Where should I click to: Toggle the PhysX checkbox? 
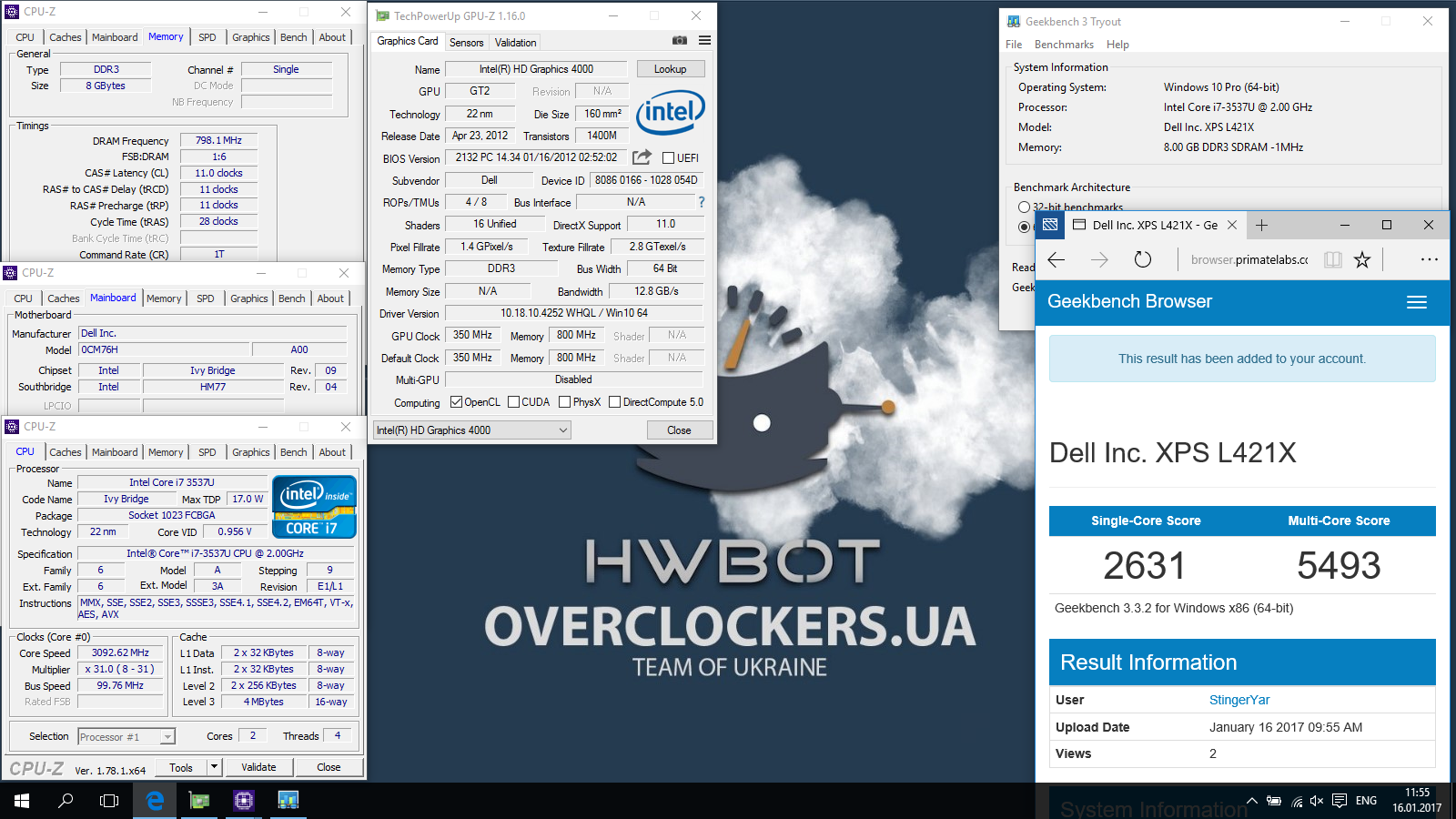coord(565,401)
